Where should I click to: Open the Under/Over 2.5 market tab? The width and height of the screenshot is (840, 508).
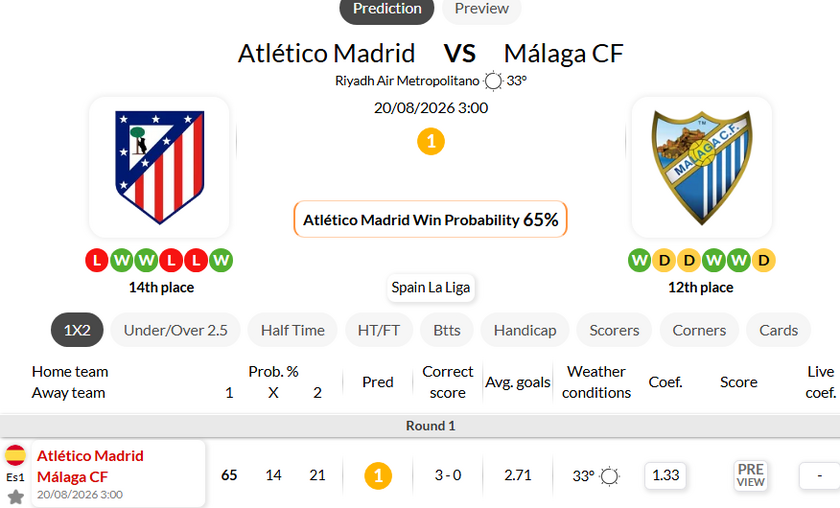(176, 330)
